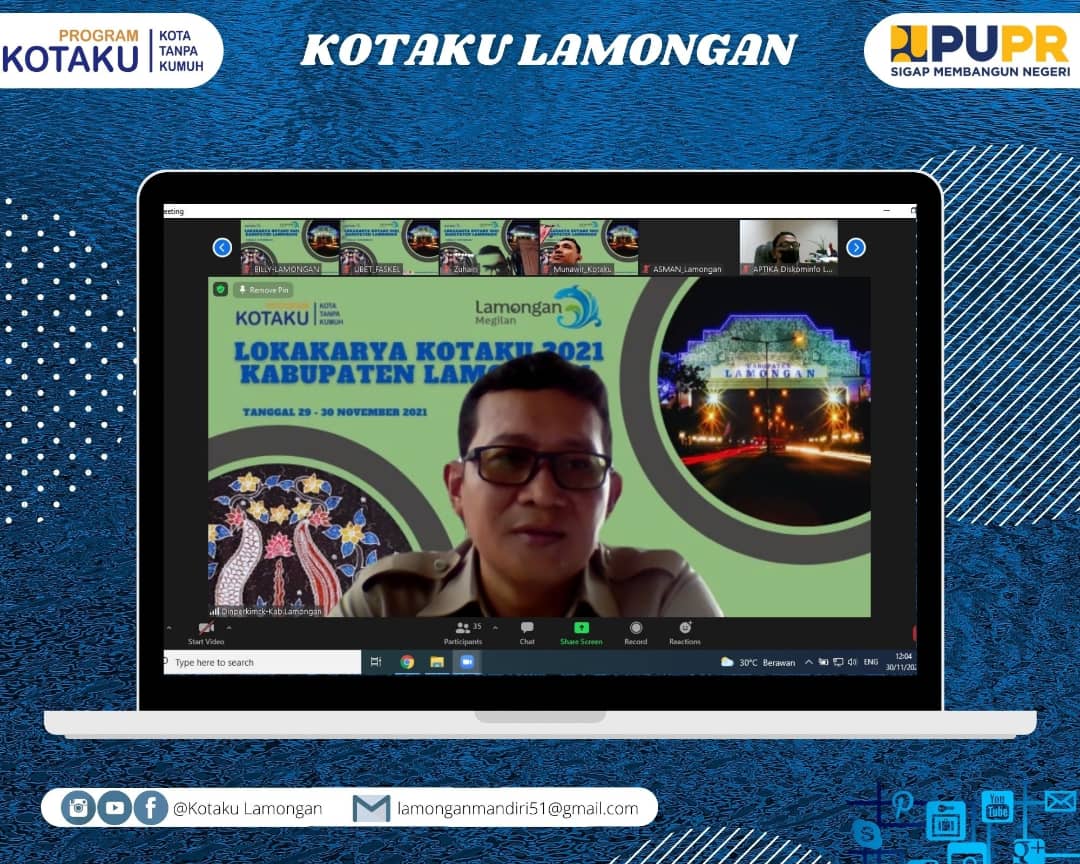Open the Reactions menu

[685, 633]
